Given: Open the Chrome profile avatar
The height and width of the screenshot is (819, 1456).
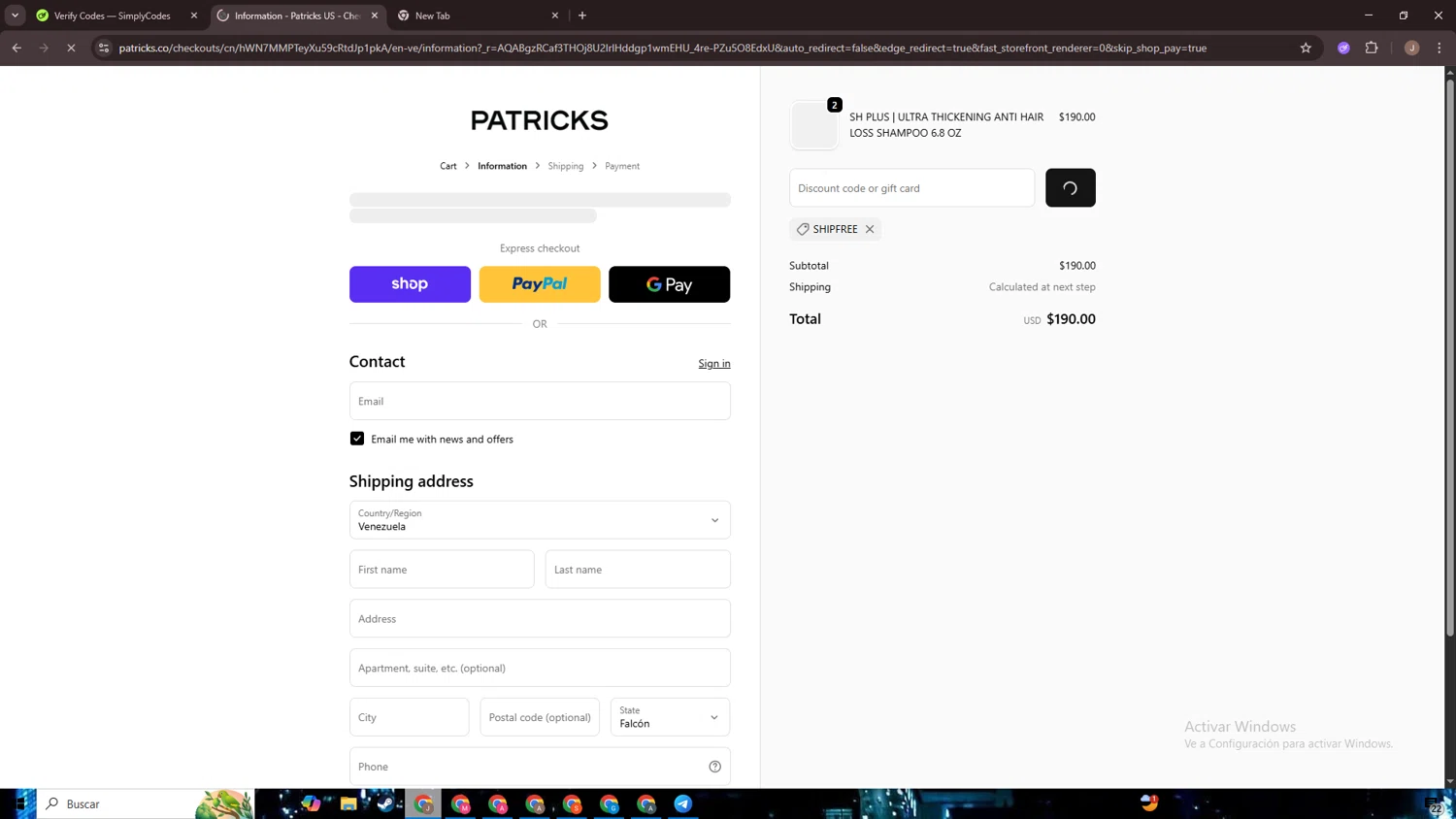Looking at the screenshot, I should (1411, 48).
